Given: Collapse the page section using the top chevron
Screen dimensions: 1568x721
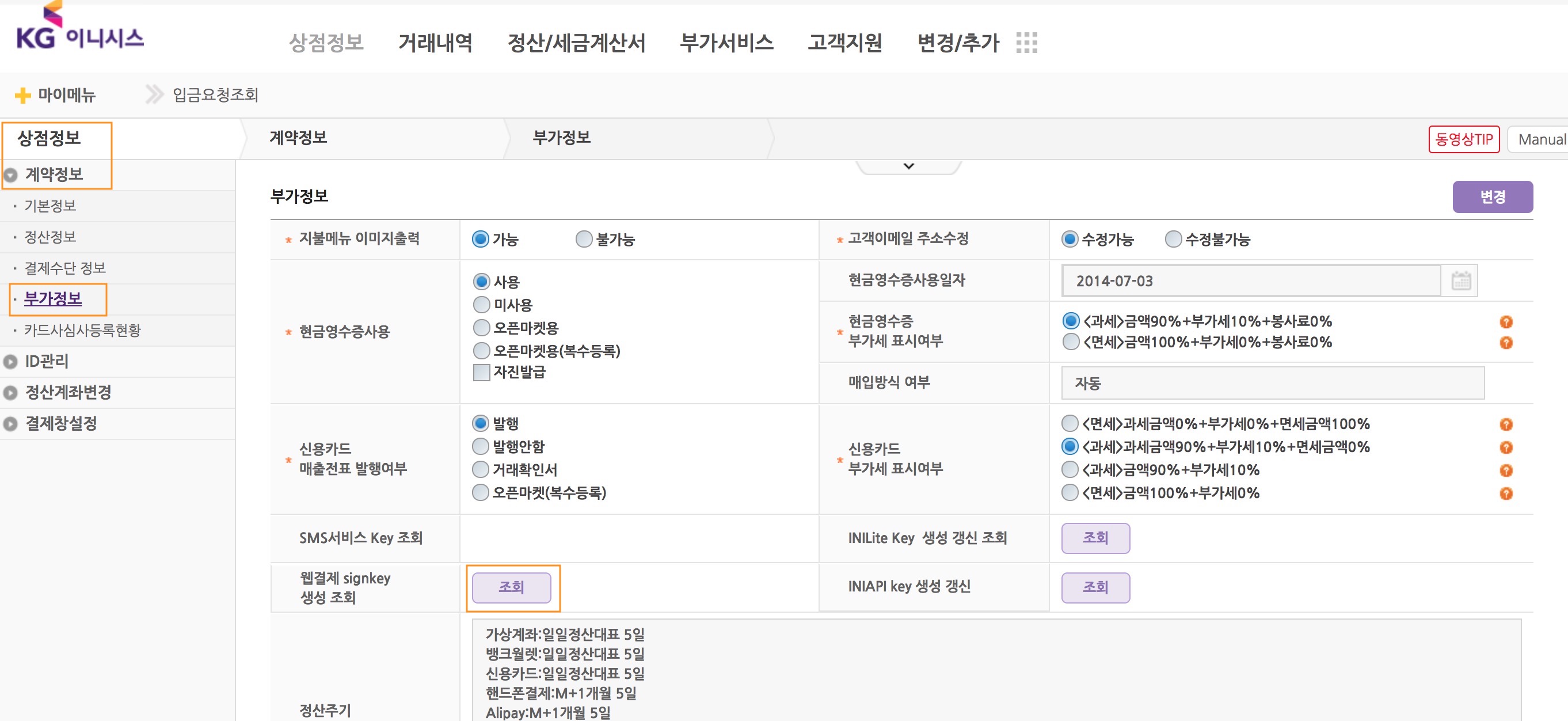Looking at the screenshot, I should pyautogui.click(x=908, y=165).
